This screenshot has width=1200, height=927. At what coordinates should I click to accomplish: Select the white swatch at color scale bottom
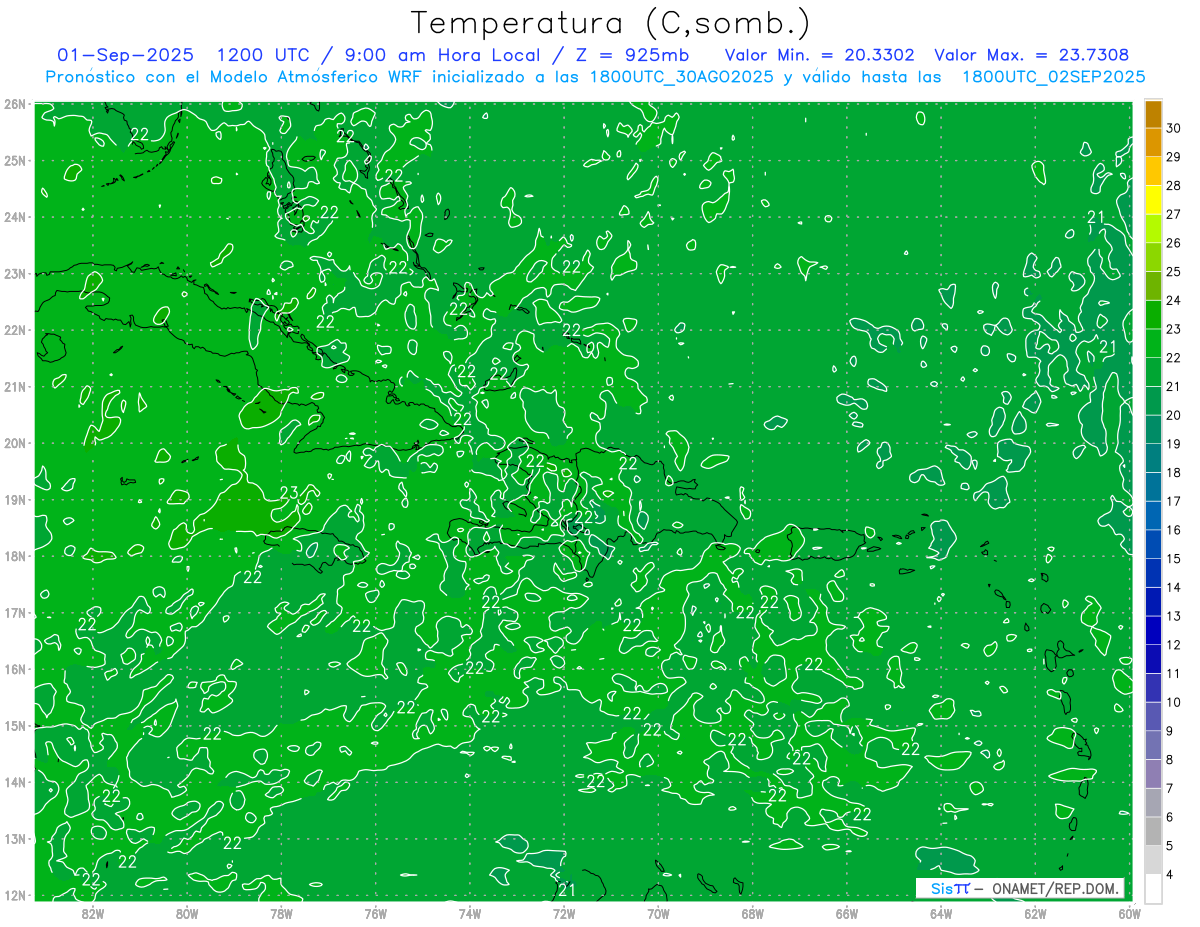1153,887
